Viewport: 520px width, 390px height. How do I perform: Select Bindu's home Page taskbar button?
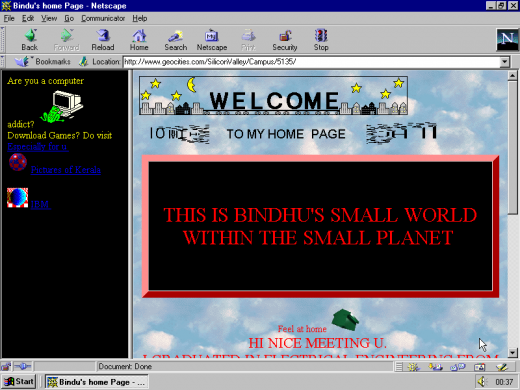tap(96, 382)
